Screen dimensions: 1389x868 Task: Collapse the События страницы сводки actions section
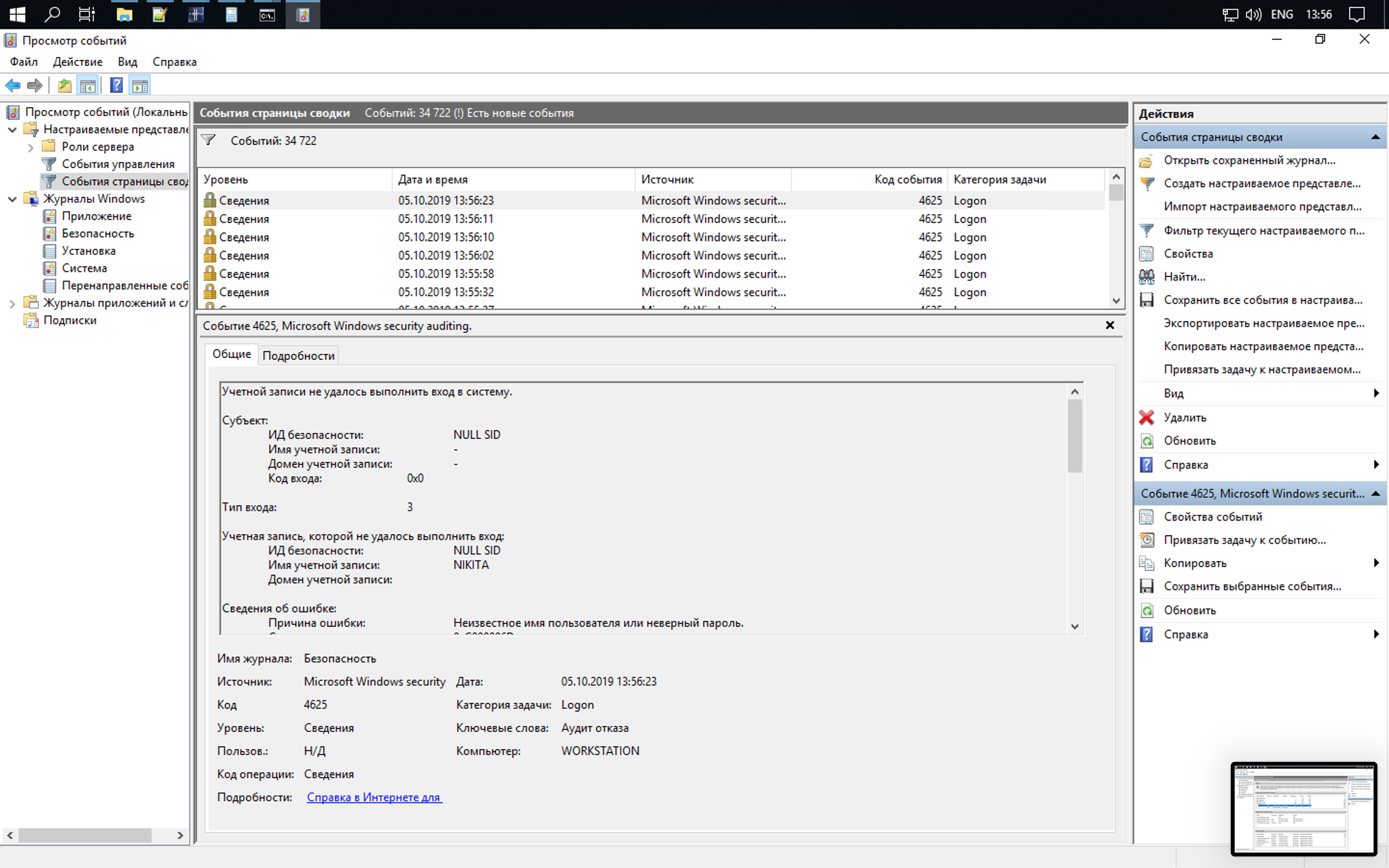click(1376, 137)
